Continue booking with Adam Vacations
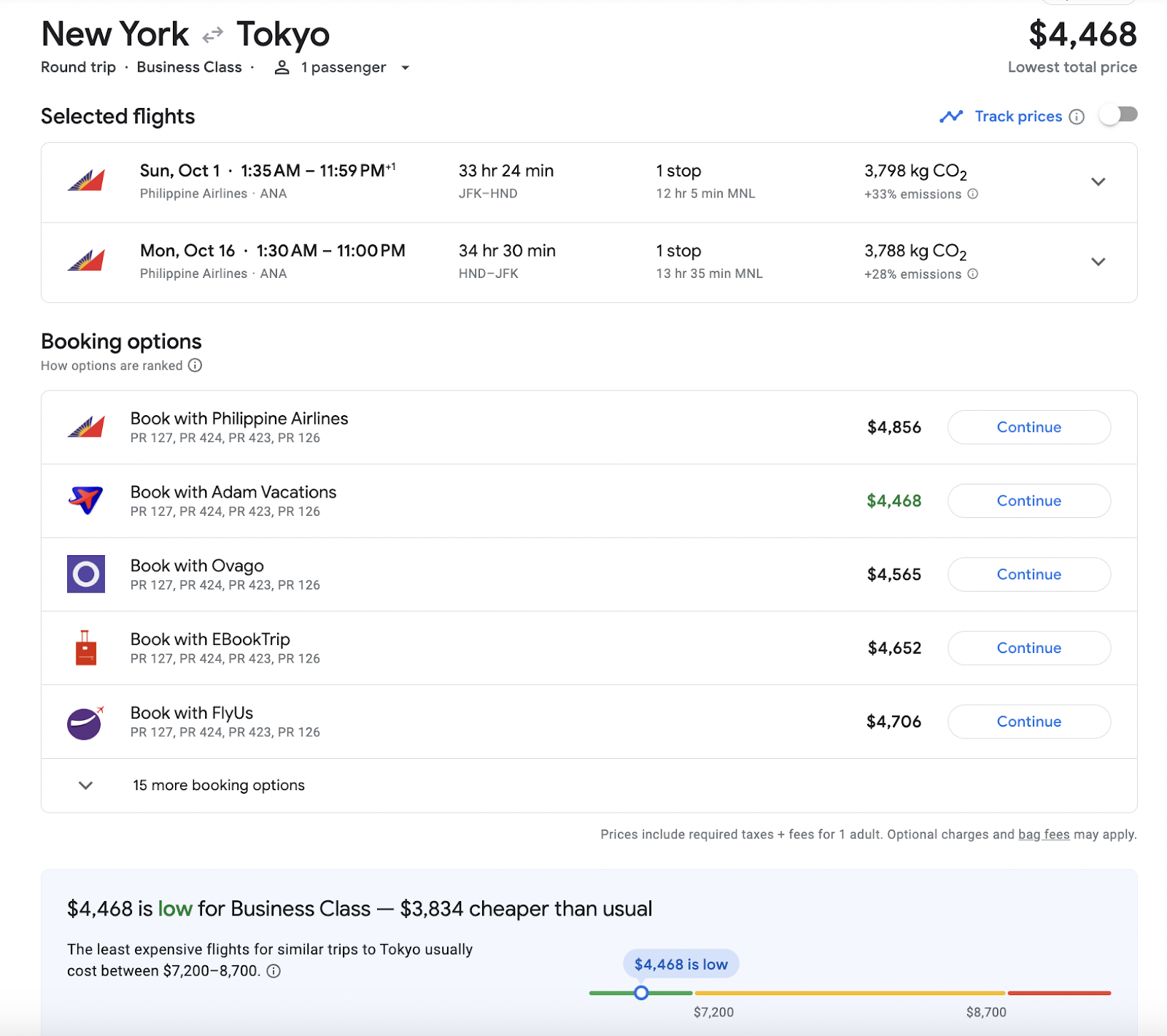This screenshot has width=1167, height=1036. pyautogui.click(x=1029, y=501)
